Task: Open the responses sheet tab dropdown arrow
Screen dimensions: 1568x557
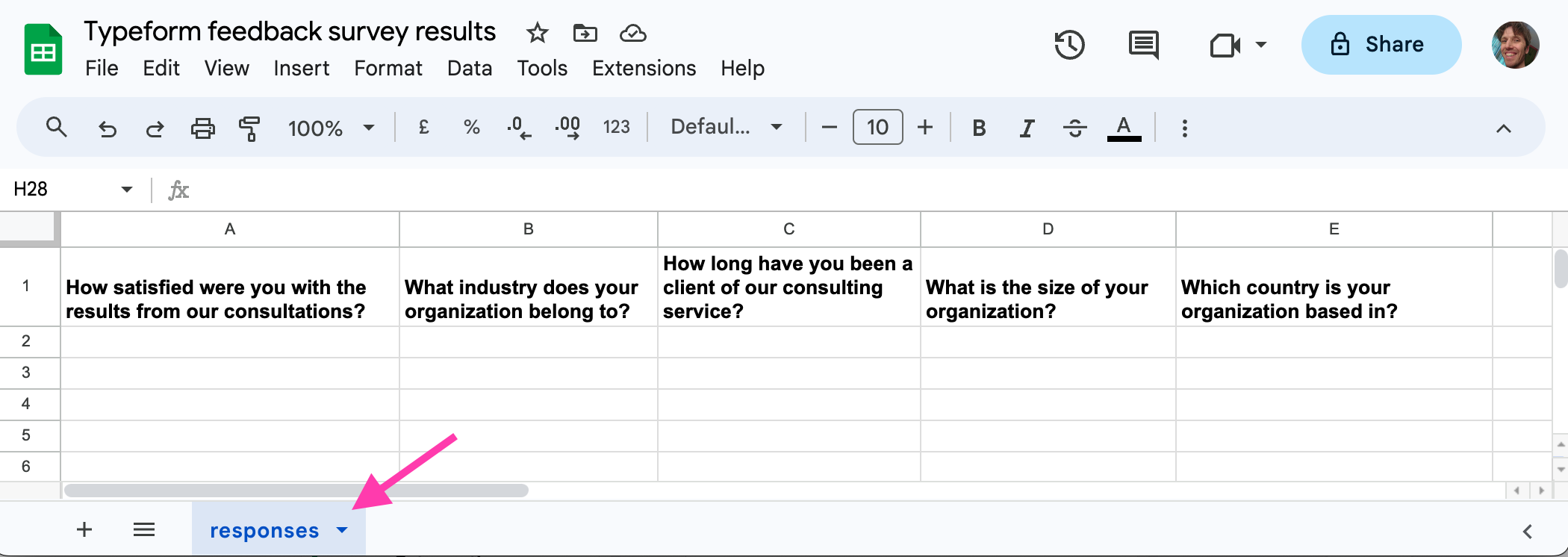Action: click(x=342, y=530)
